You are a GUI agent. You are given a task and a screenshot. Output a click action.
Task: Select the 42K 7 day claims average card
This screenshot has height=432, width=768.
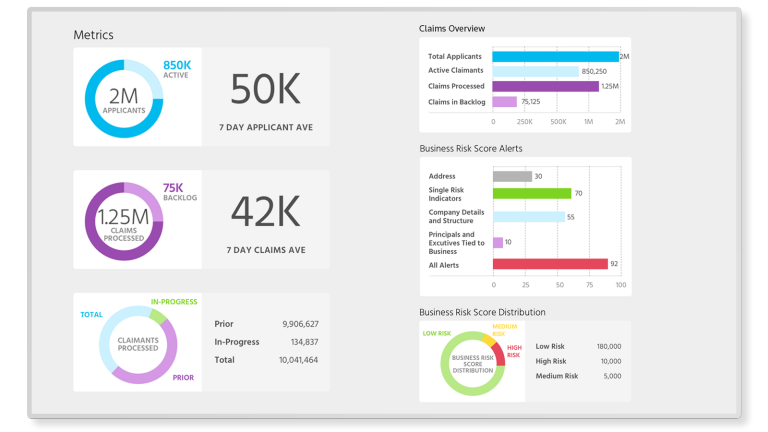pos(265,220)
